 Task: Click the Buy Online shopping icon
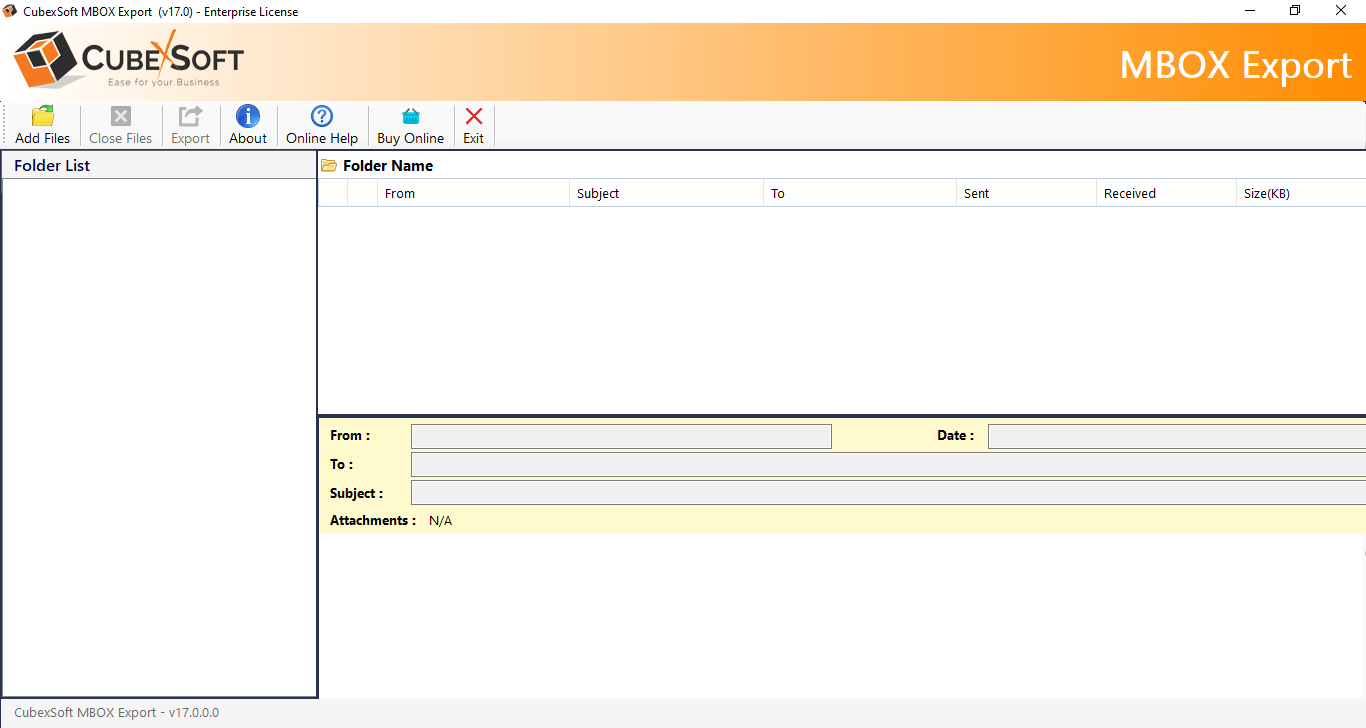[x=410, y=124]
